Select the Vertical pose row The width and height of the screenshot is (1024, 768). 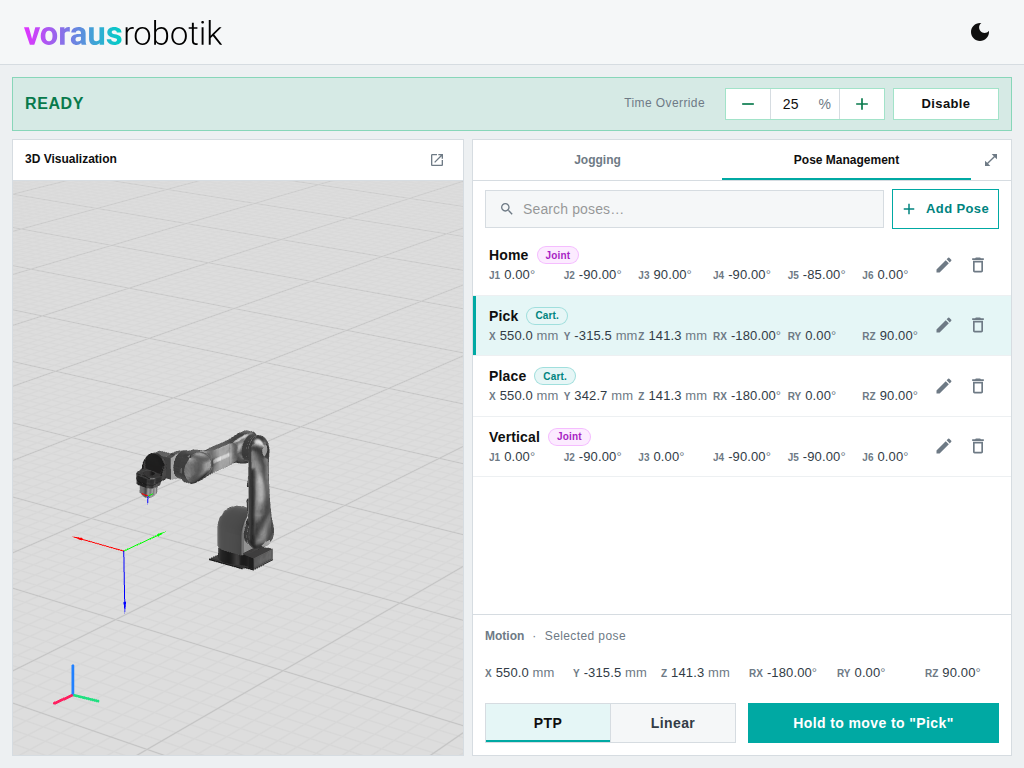(x=742, y=446)
